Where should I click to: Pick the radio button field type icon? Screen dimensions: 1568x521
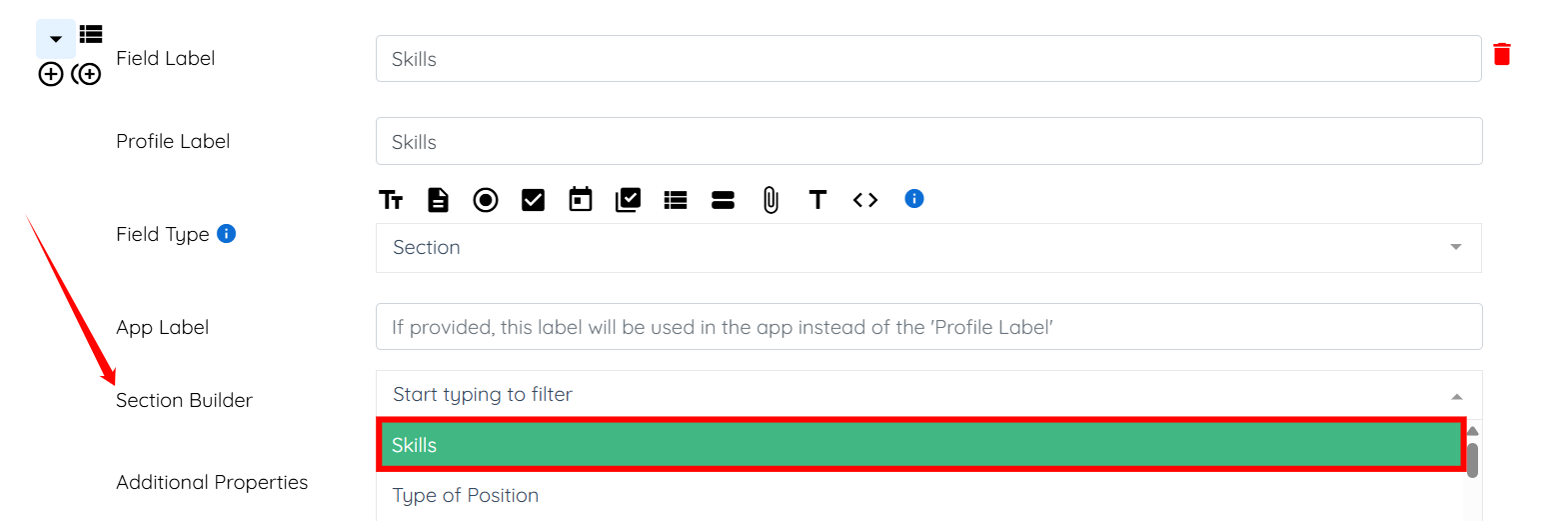(486, 200)
